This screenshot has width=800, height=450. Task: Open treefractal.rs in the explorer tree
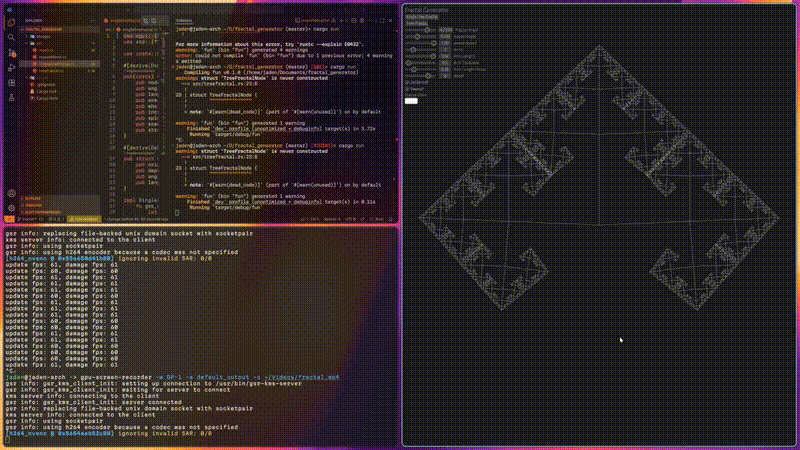(x=59, y=71)
